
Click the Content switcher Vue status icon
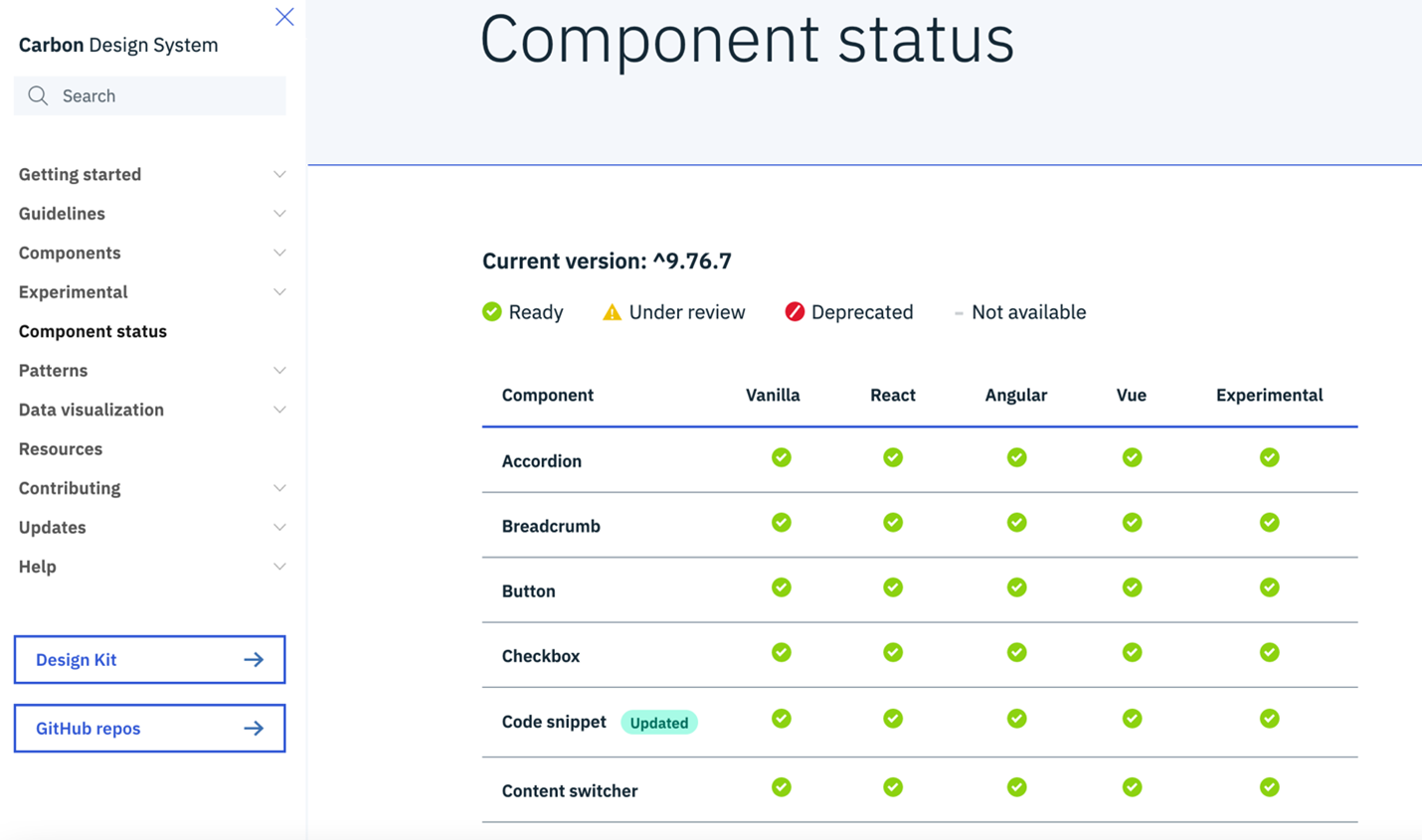pos(1132,786)
